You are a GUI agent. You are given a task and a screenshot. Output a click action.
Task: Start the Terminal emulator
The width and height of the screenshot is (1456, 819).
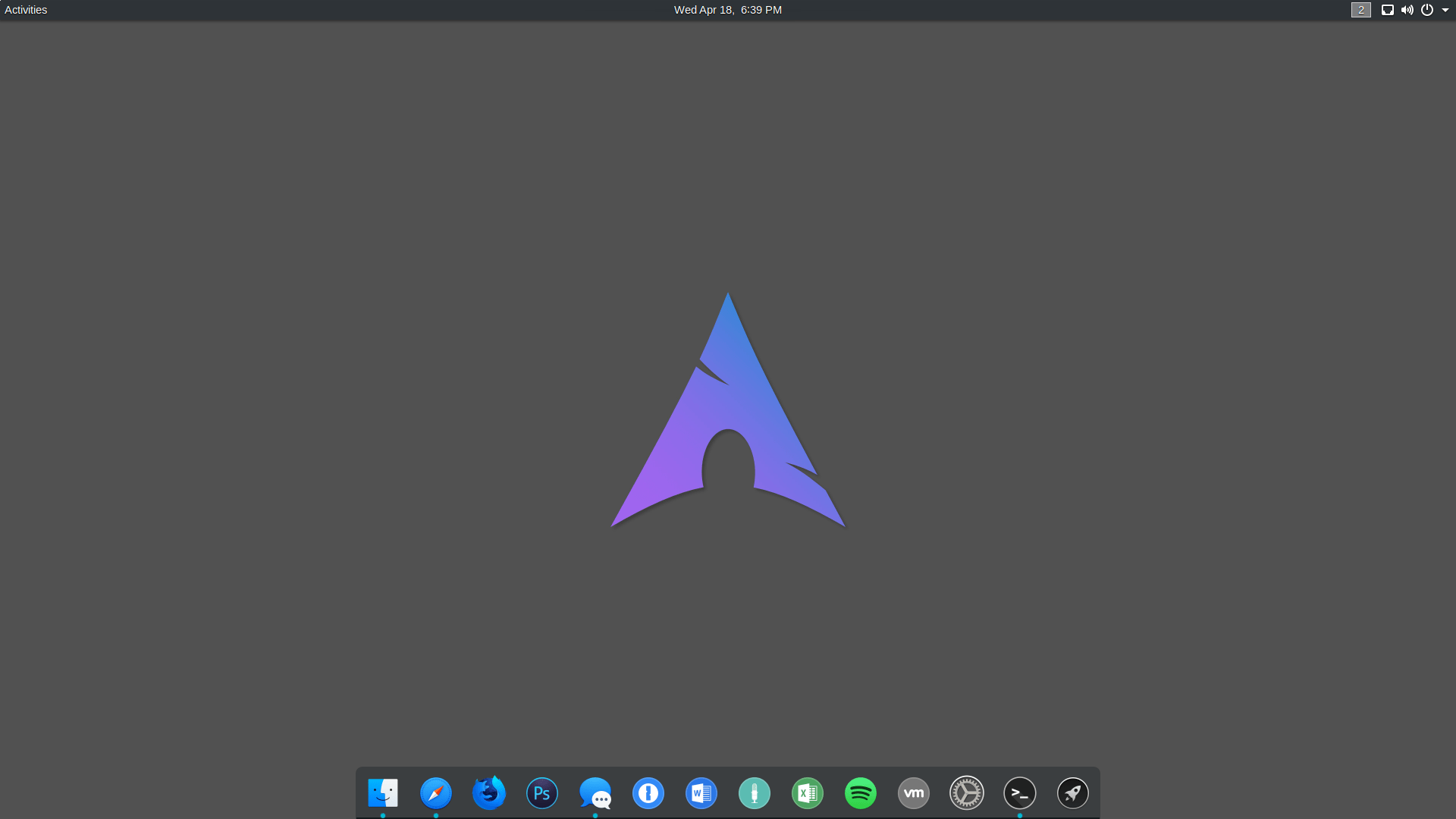(x=1019, y=793)
